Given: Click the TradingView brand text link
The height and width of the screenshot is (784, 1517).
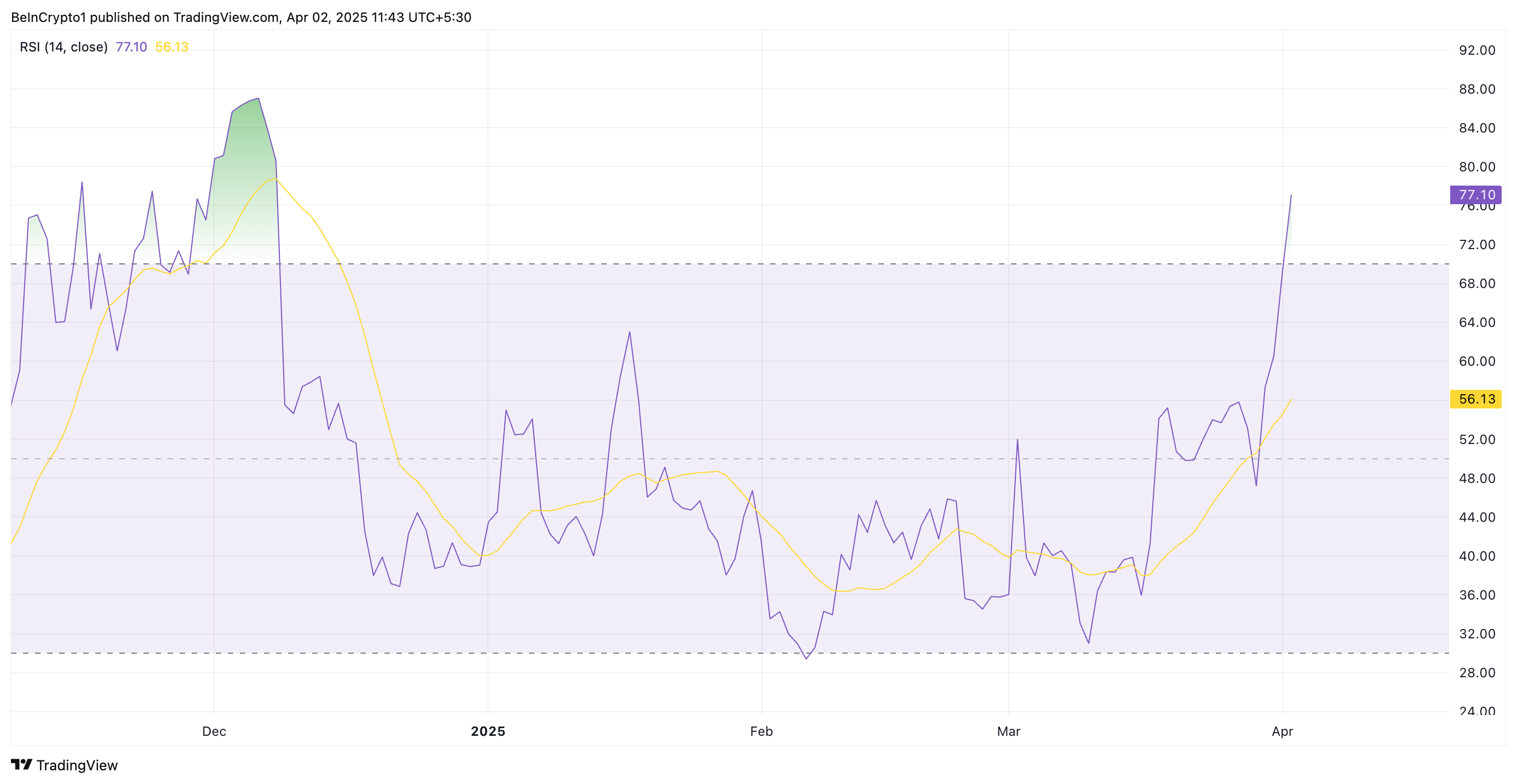Looking at the screenshot, I should pos(77,765).
